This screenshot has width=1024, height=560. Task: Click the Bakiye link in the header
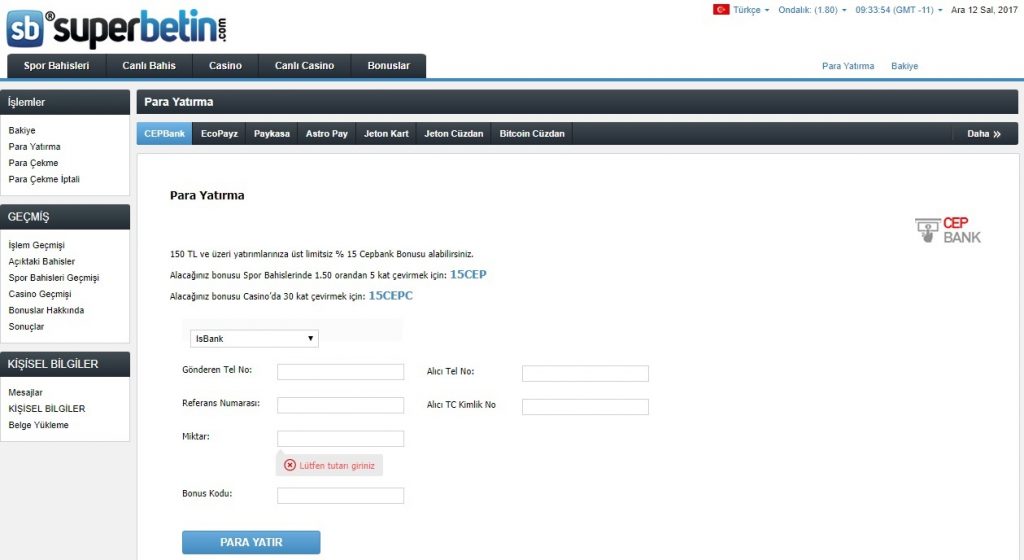pos(904,66)
